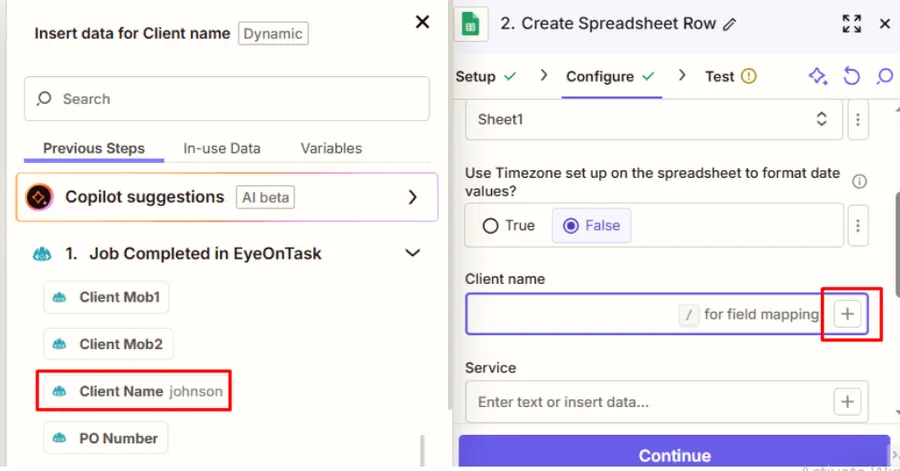Expand Copilot suggestions chevron arrow
Viewport: 900px width, 471px height.
pyautogui.click(x=413, y=197)
